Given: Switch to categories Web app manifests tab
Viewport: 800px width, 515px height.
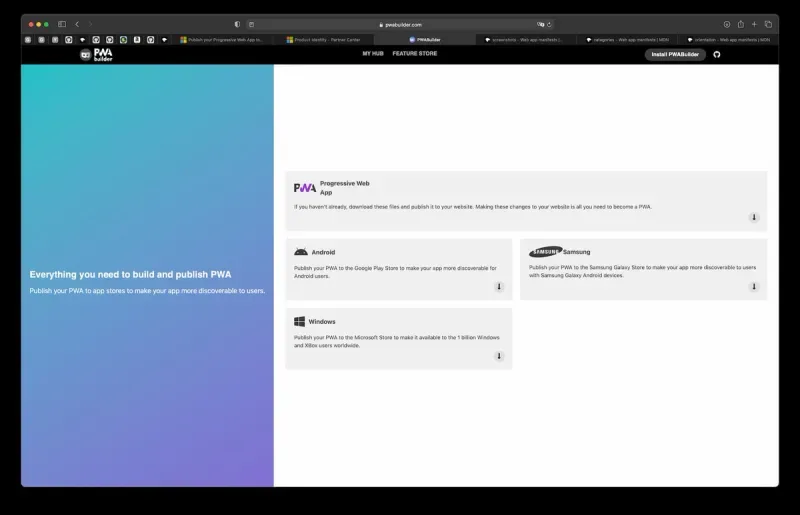Looking at the screenshot, I should pos(628,39).
